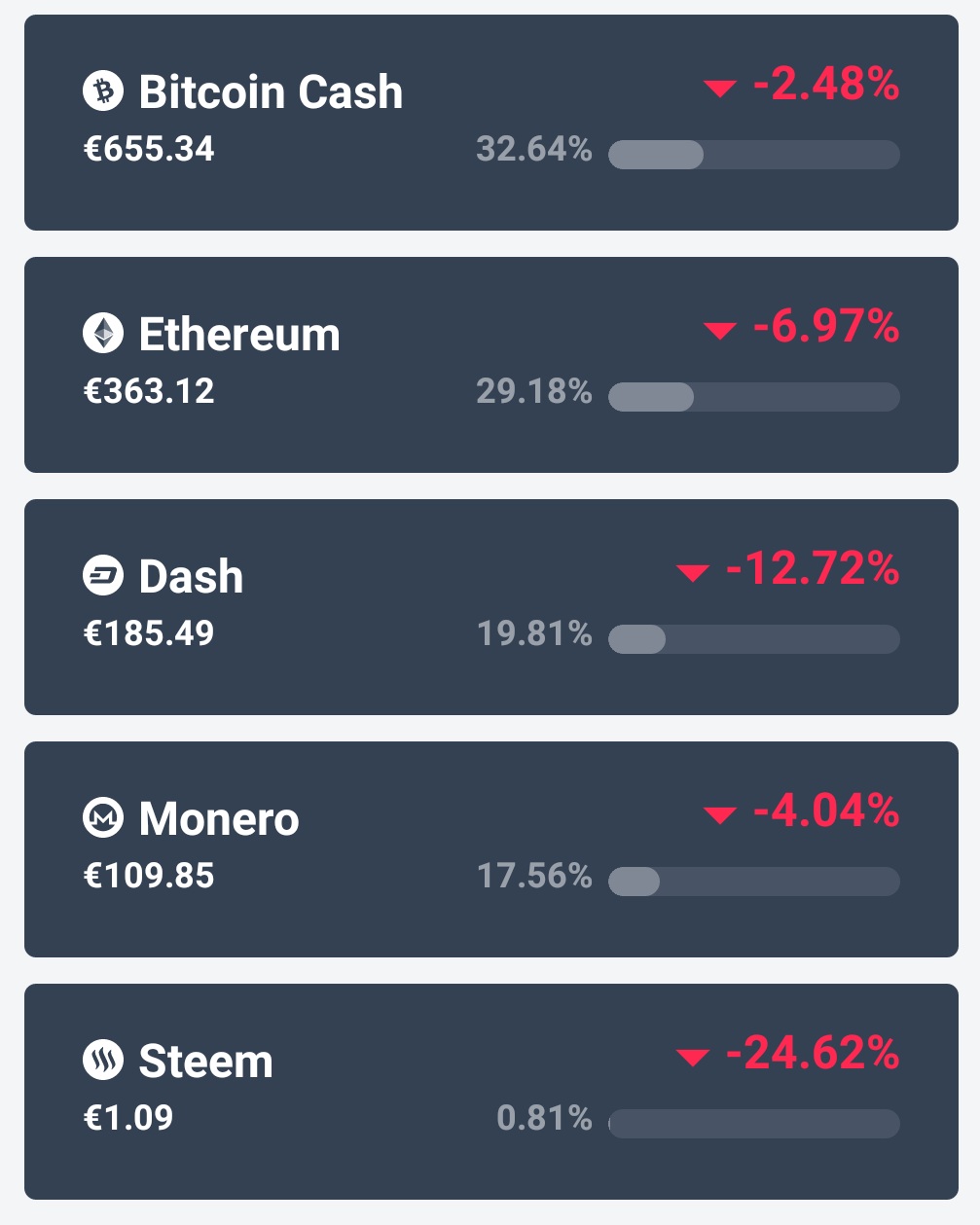Select the Monero coin title
This screenshot has height=1225, width=980.
pyautogui.click(x=219, y=818)
